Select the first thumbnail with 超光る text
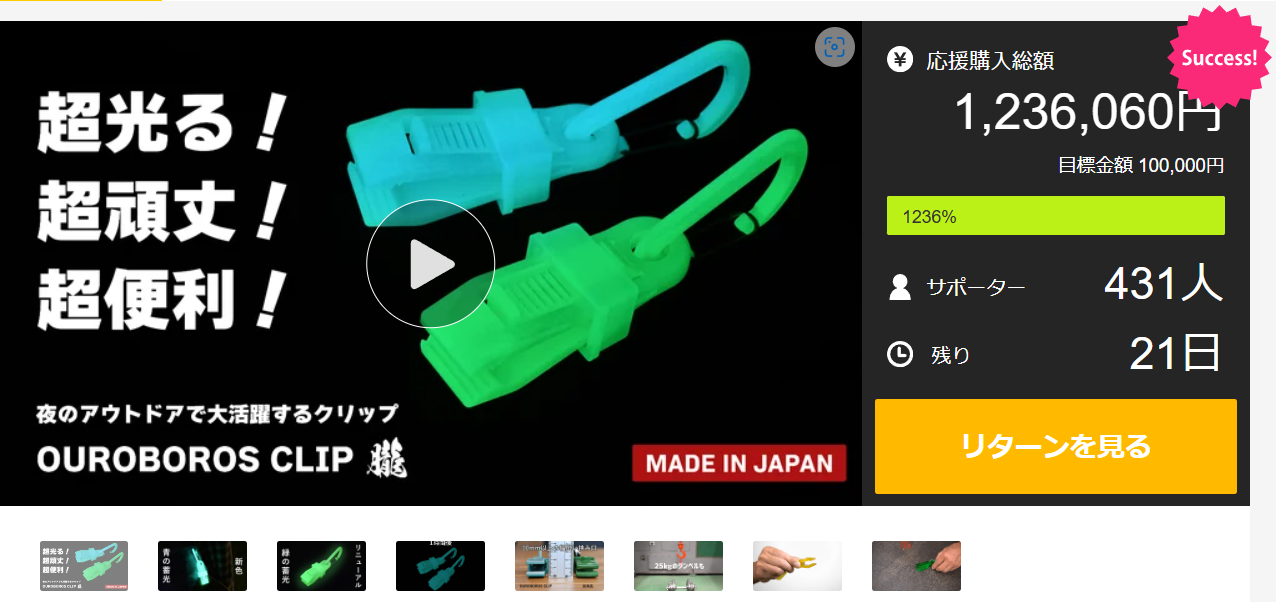 84,566
